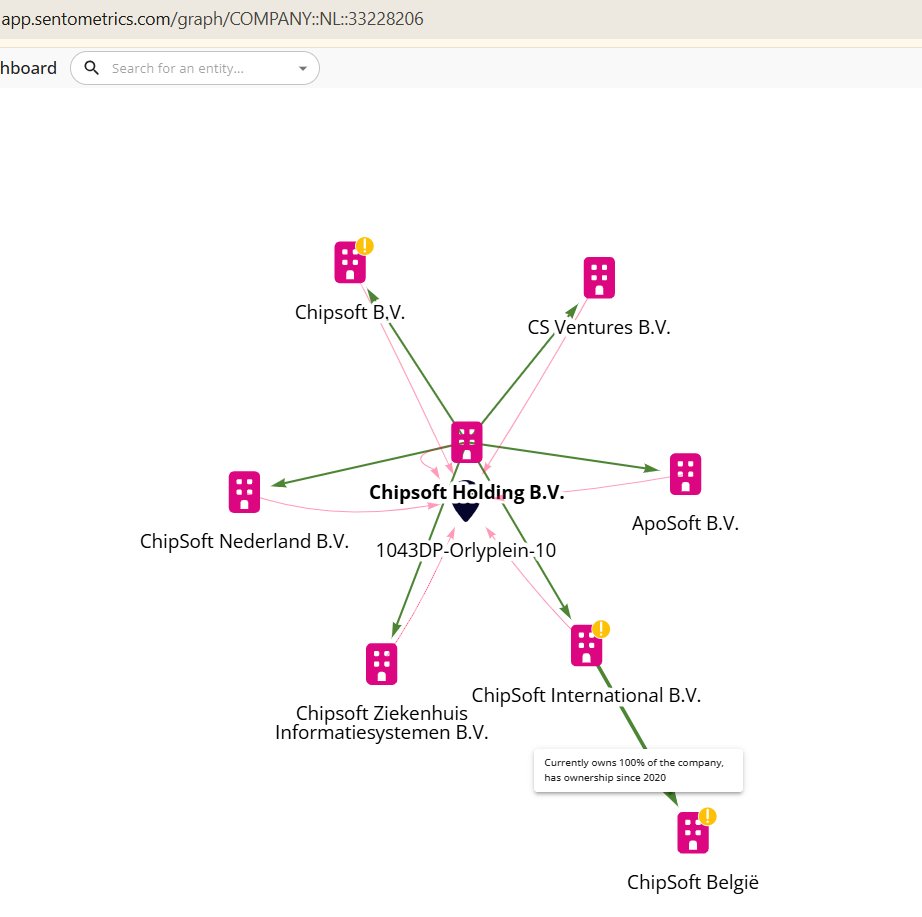Viewport: 922px width, 917px height.
Task: Select the ChipSoft België building icon
Action: click(x=693, y=832)
